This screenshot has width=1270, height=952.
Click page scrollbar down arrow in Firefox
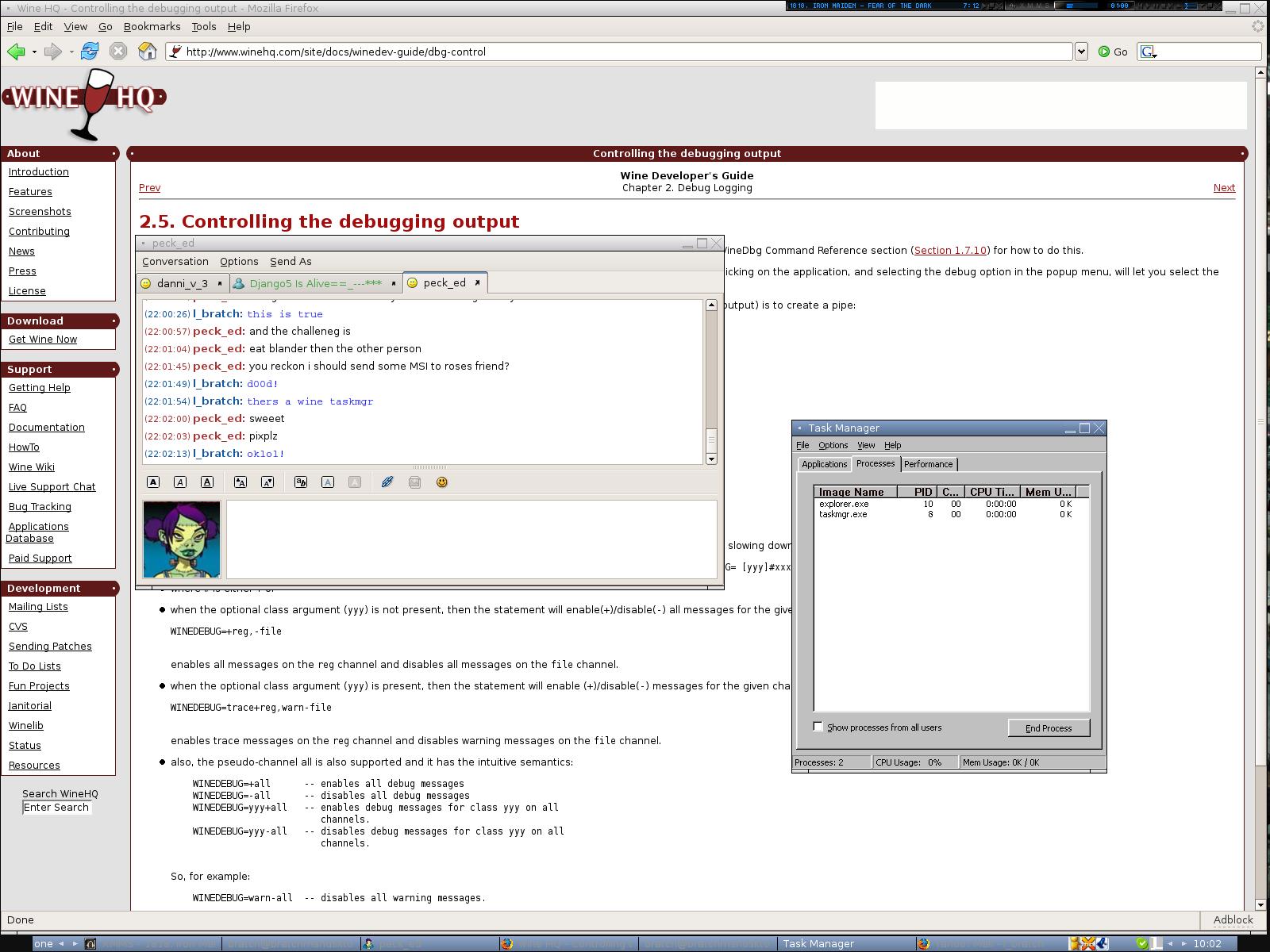point(1260,904)
